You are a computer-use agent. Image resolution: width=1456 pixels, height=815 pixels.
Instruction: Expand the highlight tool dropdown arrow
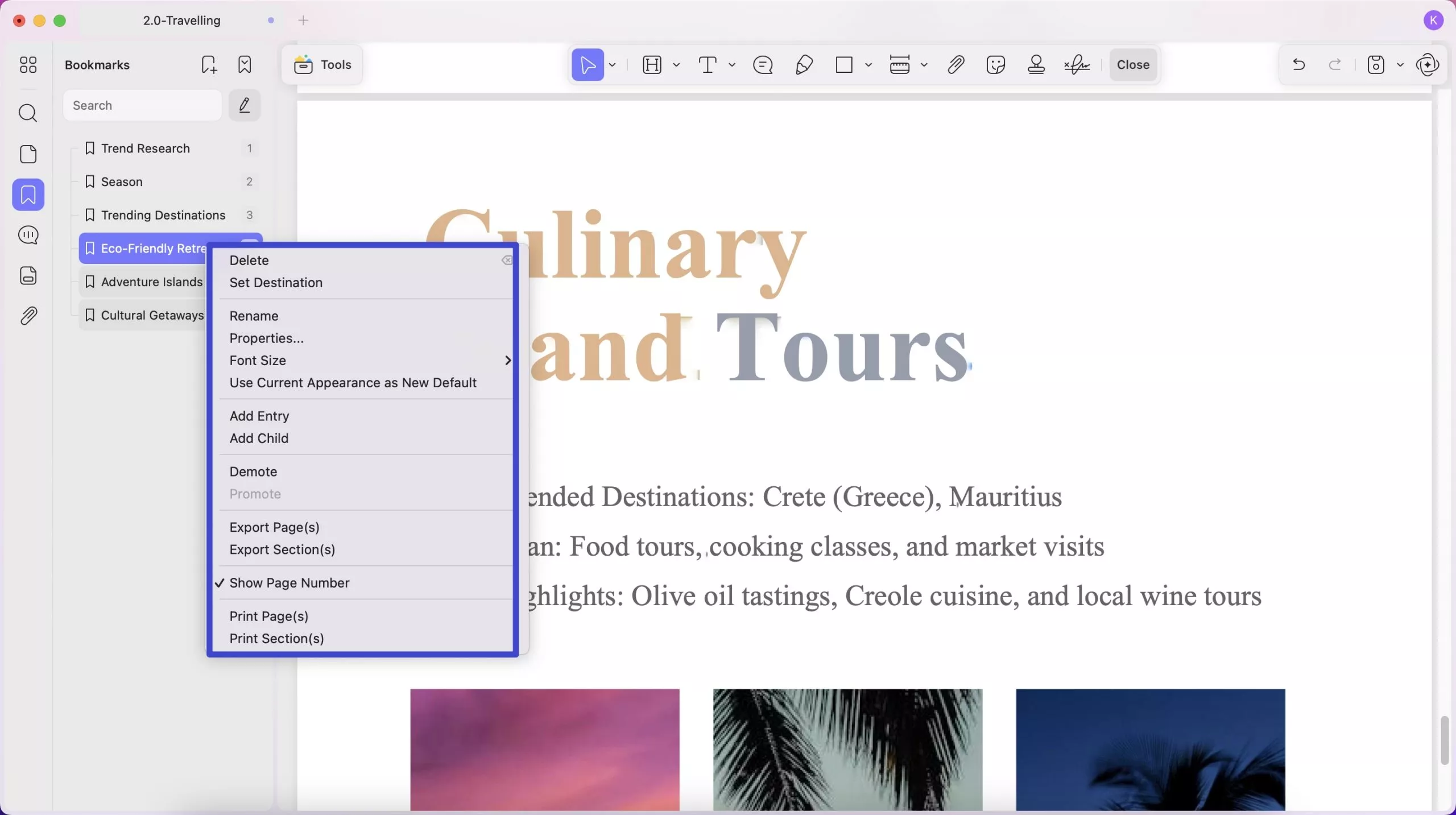[x=676, y=65]
